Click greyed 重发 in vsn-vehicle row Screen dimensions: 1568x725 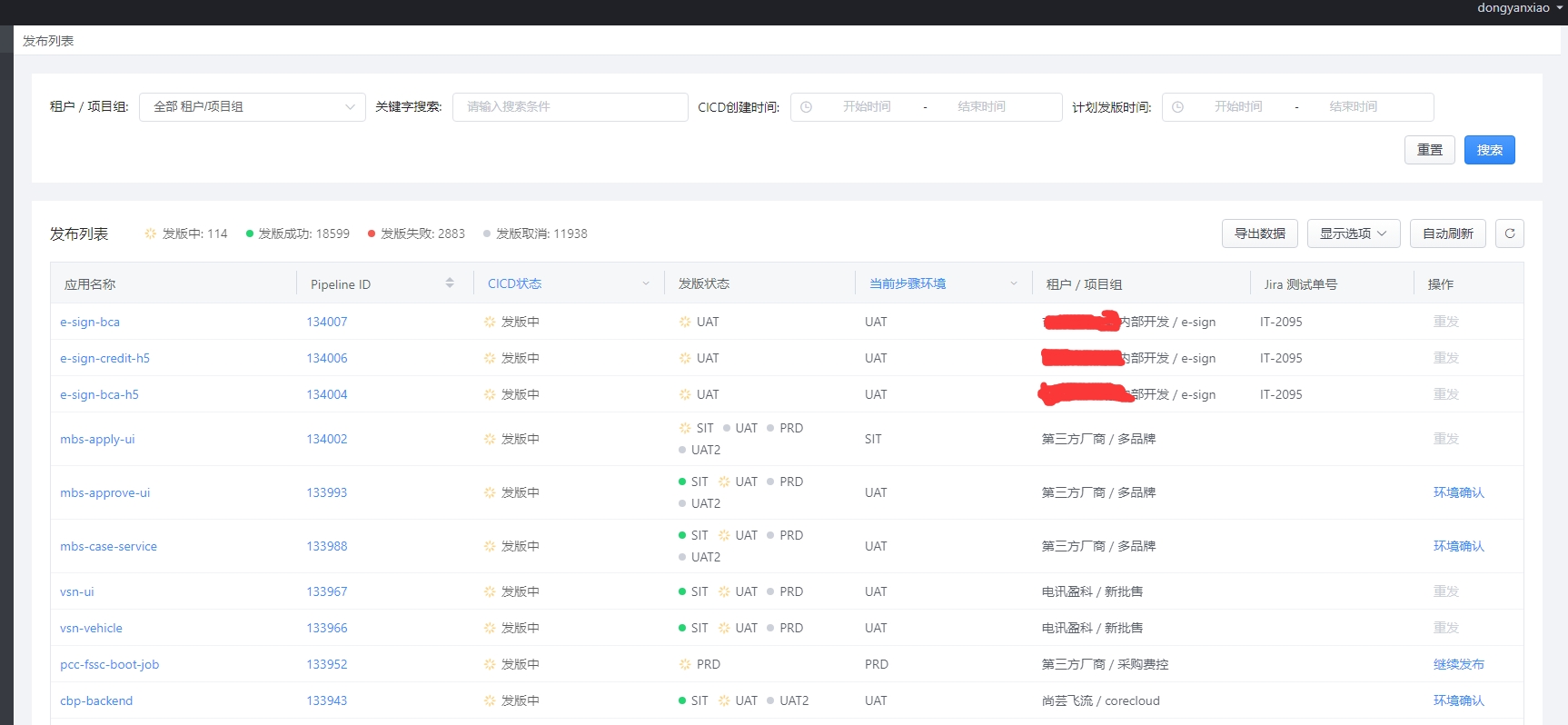point(1445,628)
